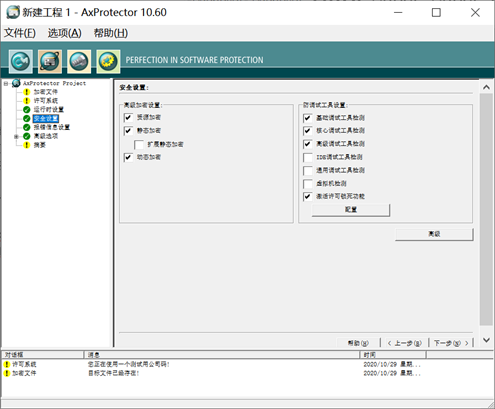The height and width of the screenshot is (409, 495).
Task: Click message about 测试用公司码
Action: click(129, 364)
